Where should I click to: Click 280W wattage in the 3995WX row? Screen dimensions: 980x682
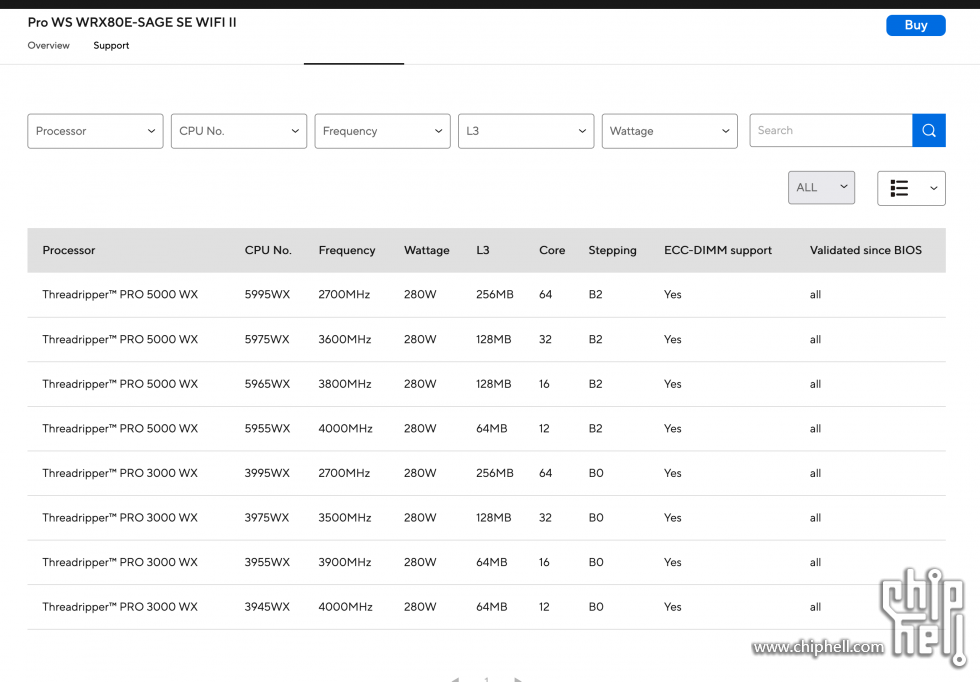point(420,473)
